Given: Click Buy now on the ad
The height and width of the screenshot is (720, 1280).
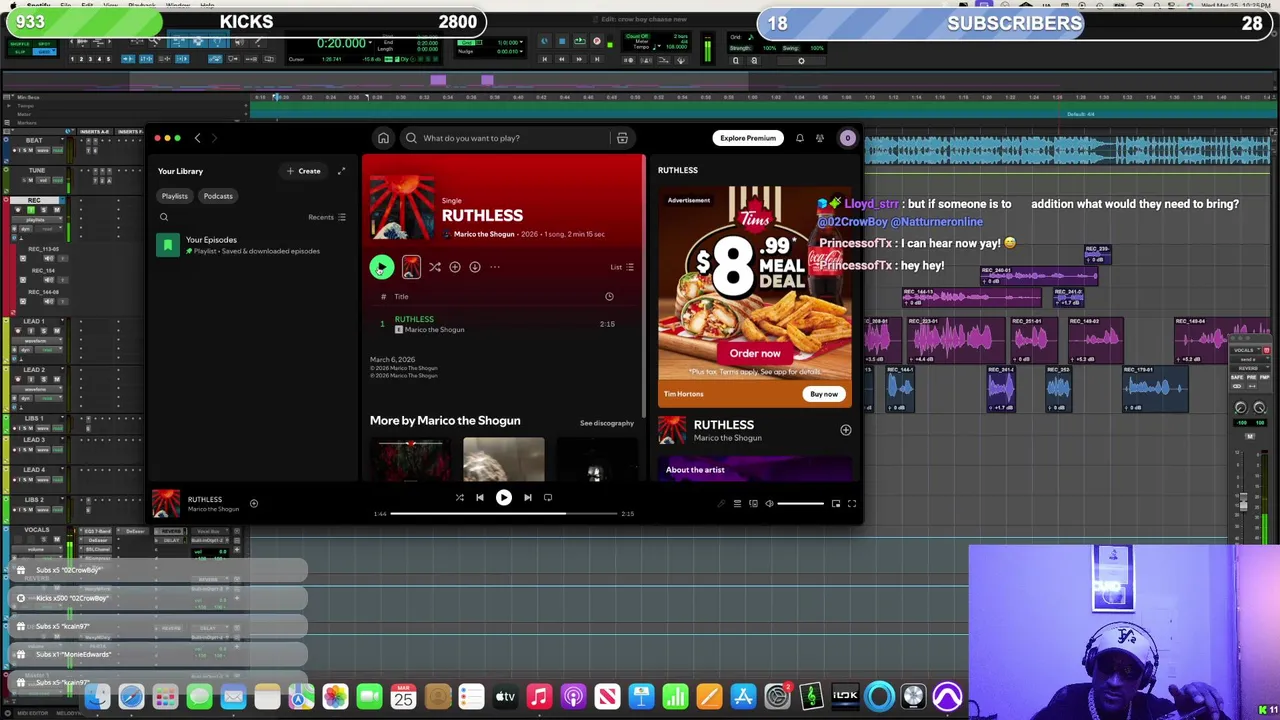Looking at the screenshot, I should tap(824, 394).
